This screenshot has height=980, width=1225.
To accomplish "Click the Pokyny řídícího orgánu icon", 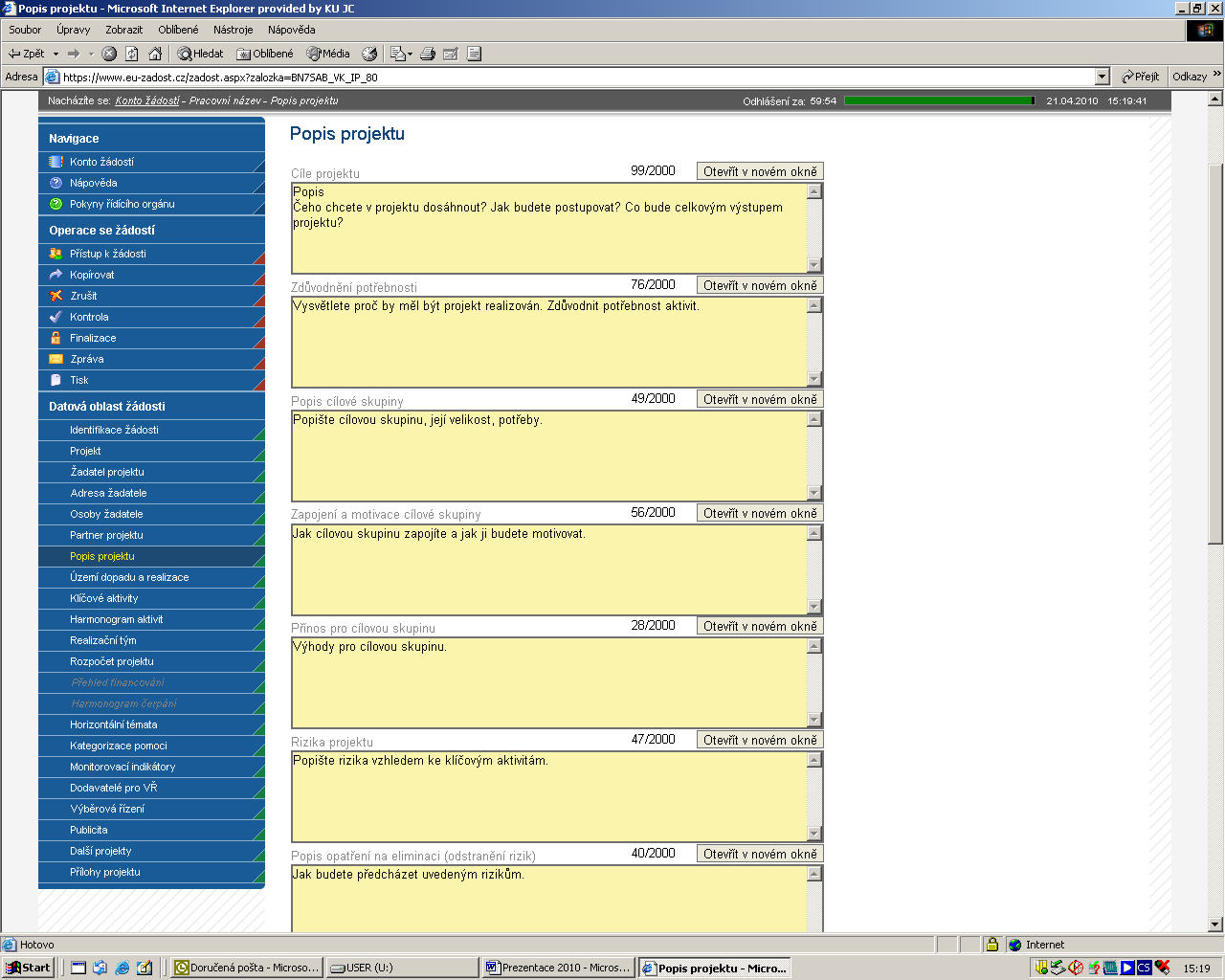I will (56, 204).
